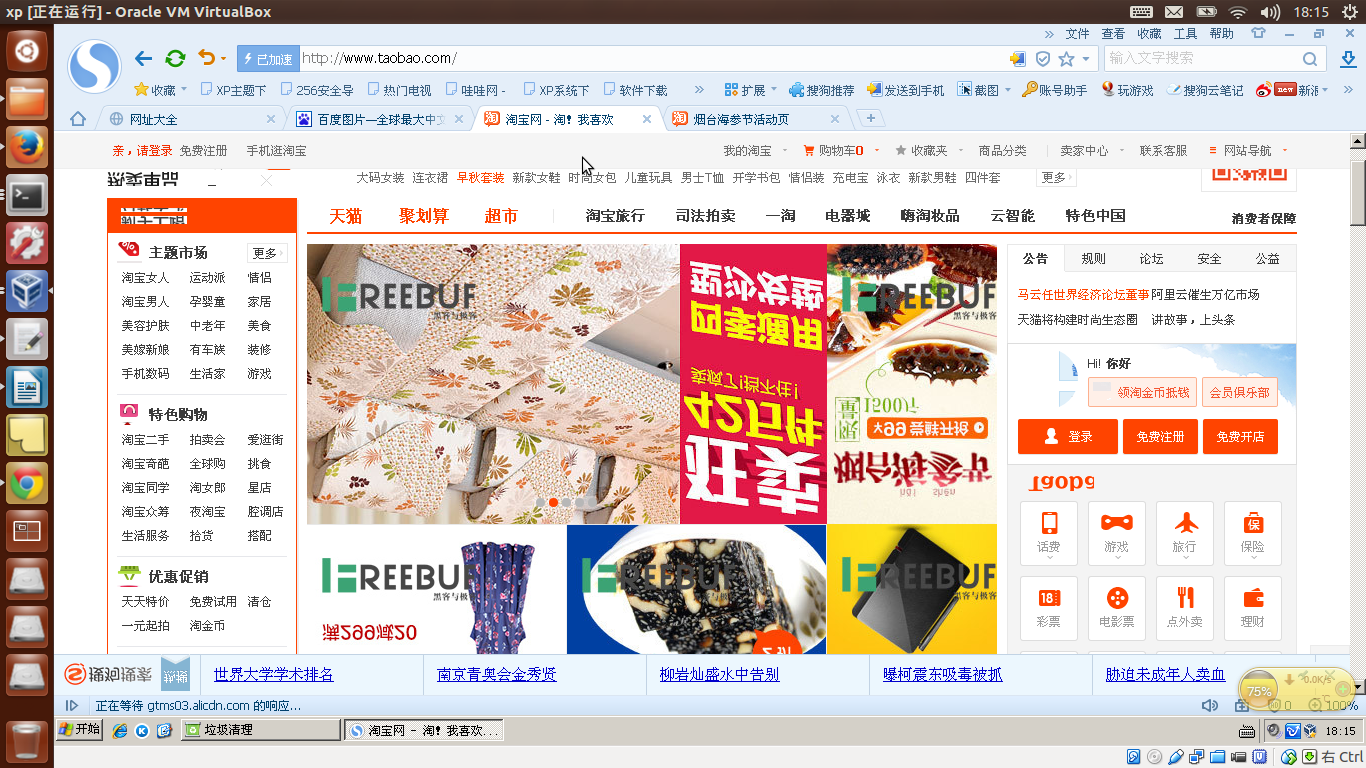The width and height of the screenshot is (1366, 768).
Task: Click the home icon left of tabs
Action: [78, 119]
